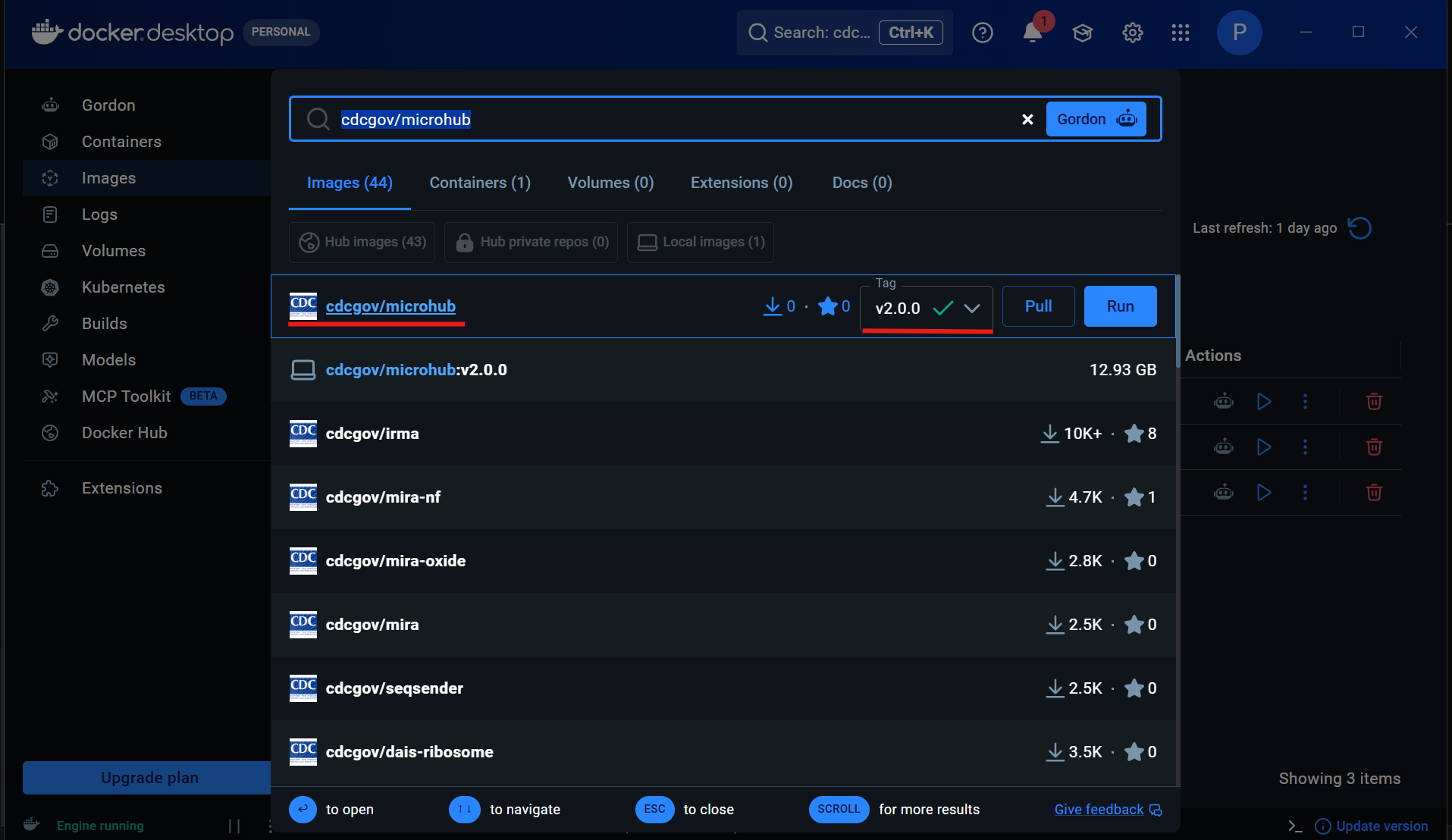
Task: Open more options for second image row
Action: [x=1305, y=447]
